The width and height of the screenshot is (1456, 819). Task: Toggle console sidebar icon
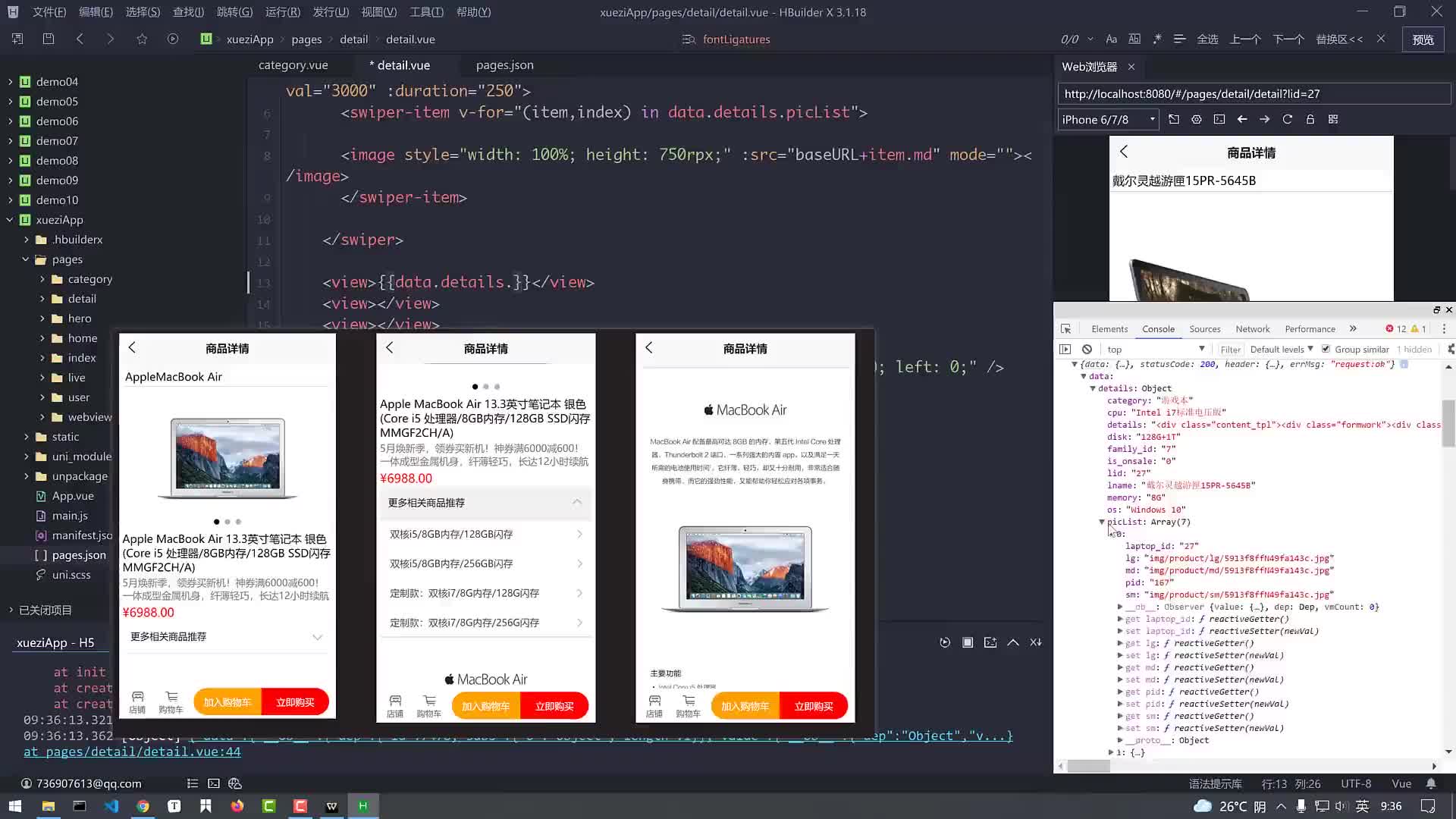pos(1065,350)
